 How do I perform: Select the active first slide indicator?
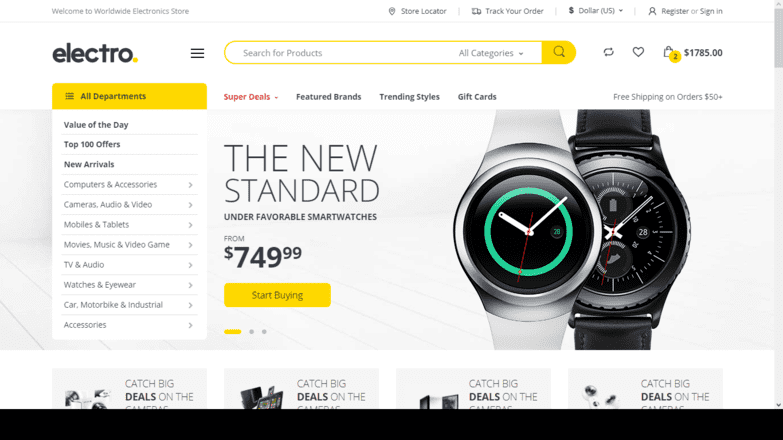click(x=233, y=332)
